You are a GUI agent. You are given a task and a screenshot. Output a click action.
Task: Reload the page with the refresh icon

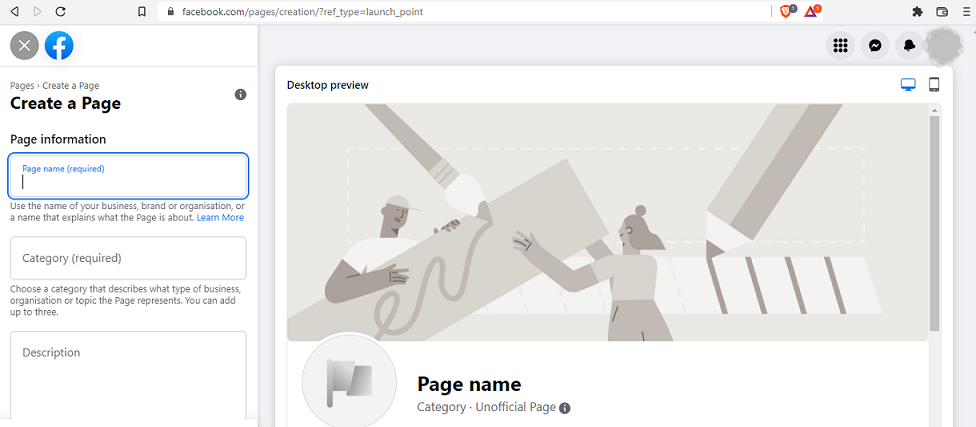pos(60,11)
